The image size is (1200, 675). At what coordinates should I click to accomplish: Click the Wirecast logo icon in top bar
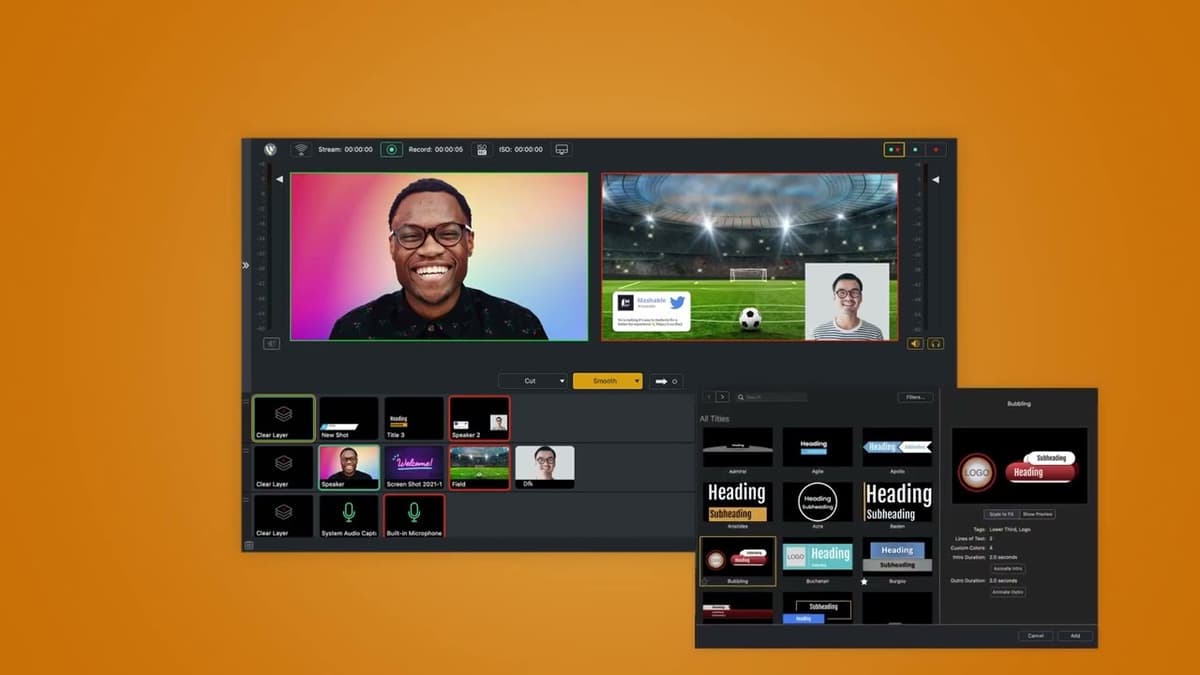pos(270,149)
